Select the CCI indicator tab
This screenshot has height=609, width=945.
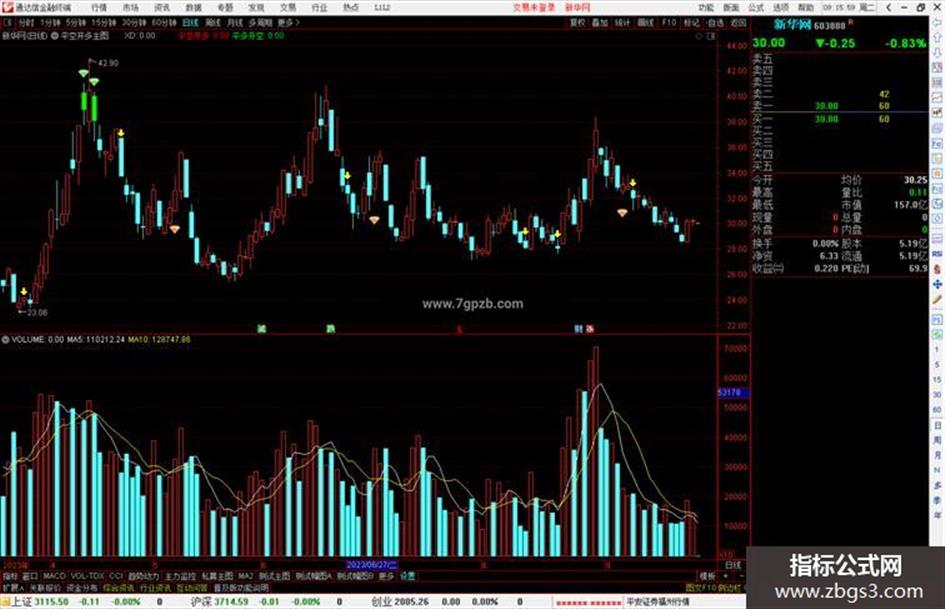[116, 576]
